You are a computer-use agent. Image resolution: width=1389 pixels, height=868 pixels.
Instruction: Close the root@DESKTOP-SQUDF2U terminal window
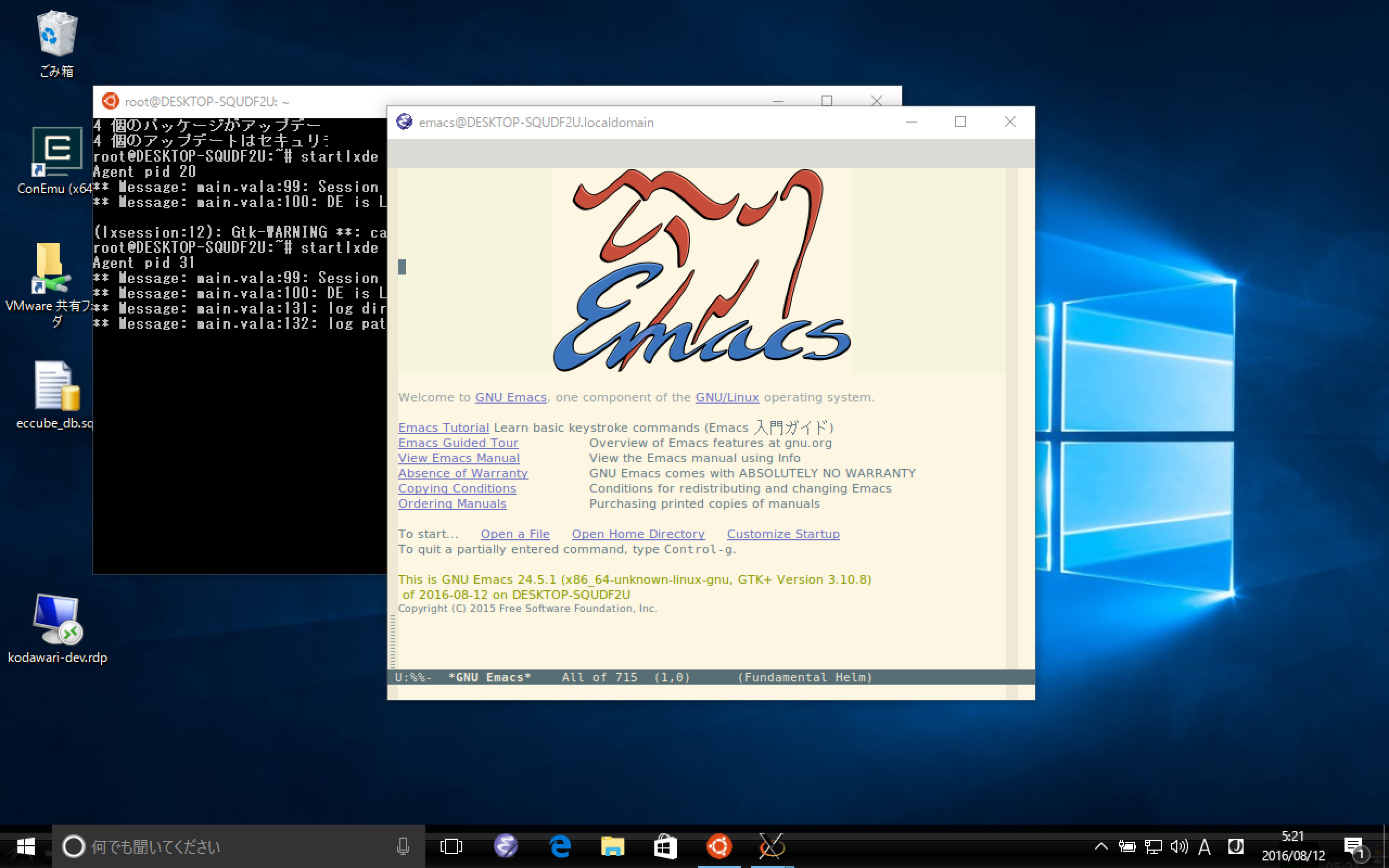tap(876, 101)
